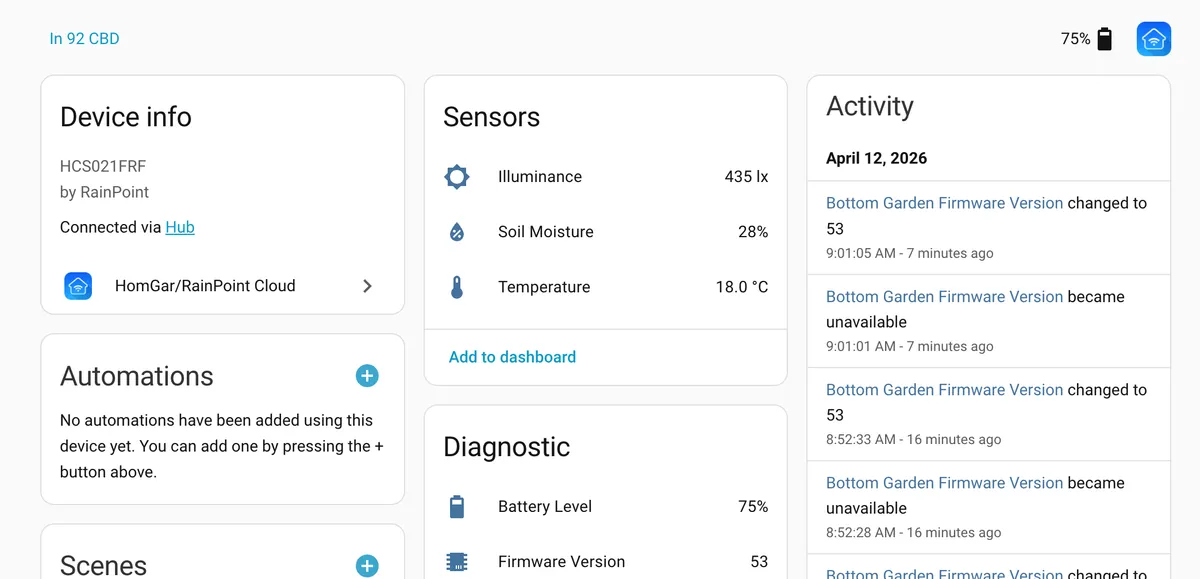Open the Firmware Version link logged at 8:52:28 AM
The image size is (1200, 579).
coord(944,483)
